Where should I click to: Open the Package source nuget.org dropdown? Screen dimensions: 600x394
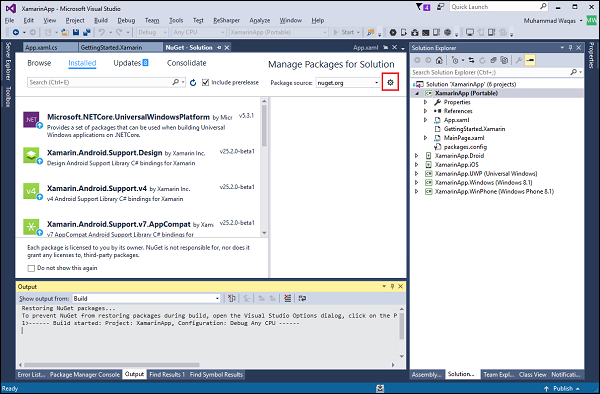pyautogui.click(x=347, y=83)
